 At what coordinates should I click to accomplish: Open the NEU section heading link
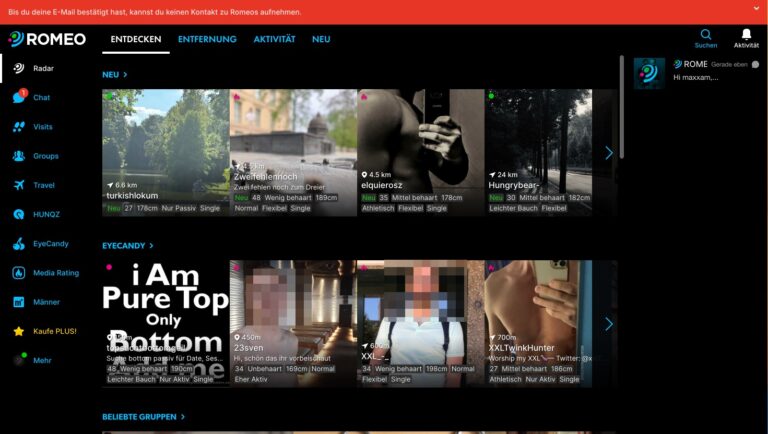pos(115,74)
